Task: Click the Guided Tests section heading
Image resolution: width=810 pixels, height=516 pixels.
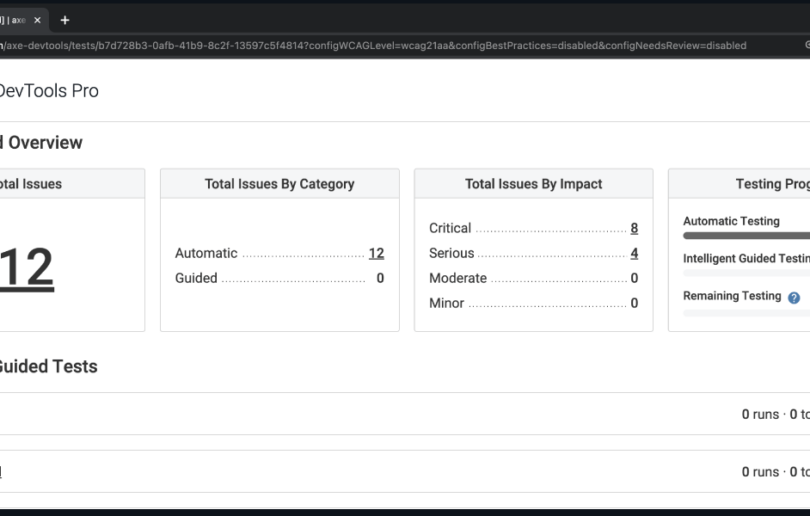Action: 49,366
